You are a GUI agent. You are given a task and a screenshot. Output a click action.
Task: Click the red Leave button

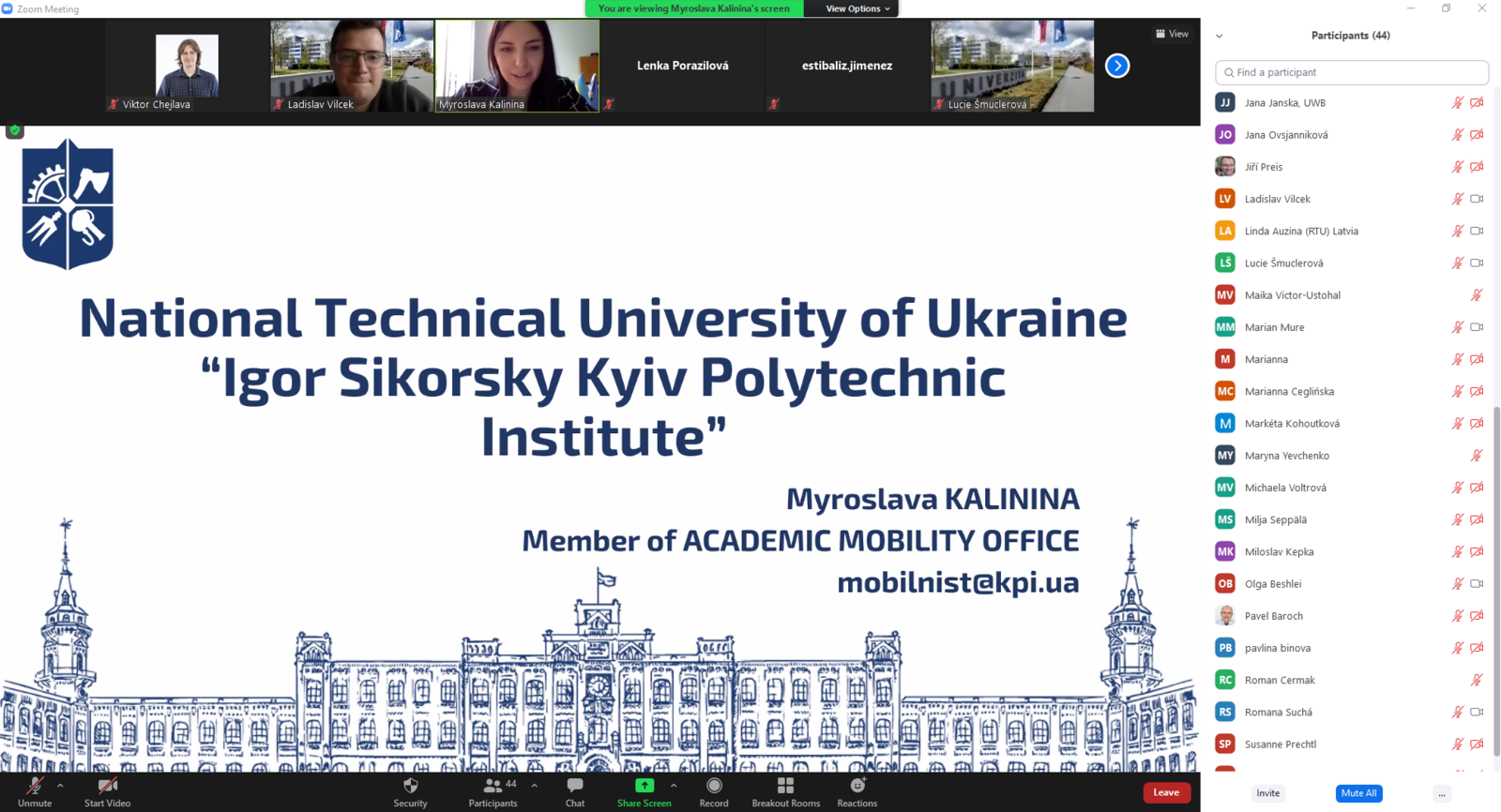pos(1166,792)
